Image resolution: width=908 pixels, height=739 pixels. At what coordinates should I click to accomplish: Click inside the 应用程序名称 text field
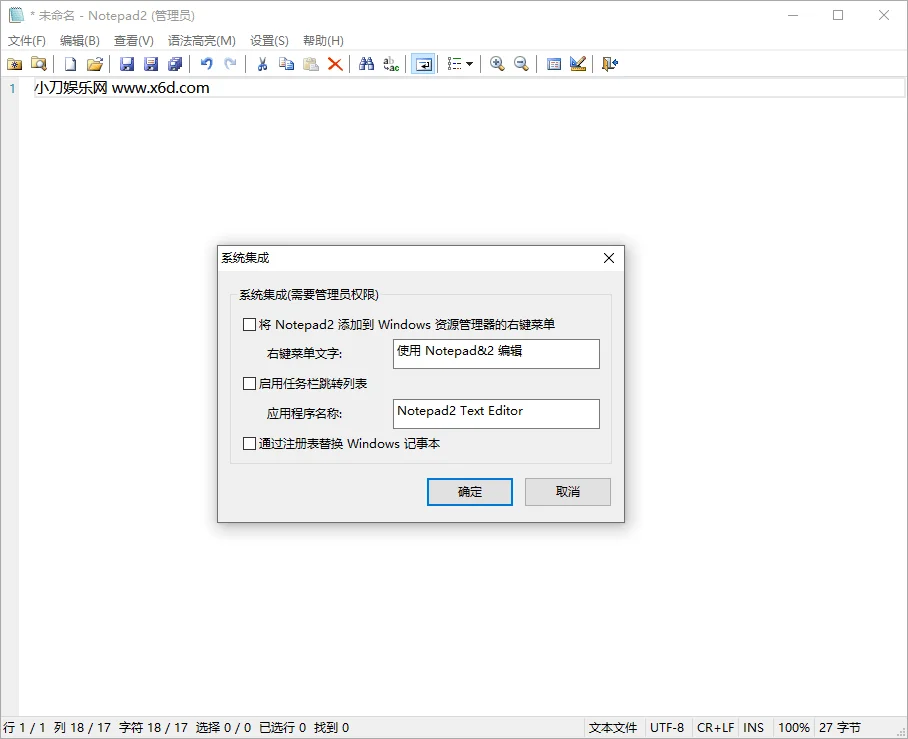pos(496,413)
